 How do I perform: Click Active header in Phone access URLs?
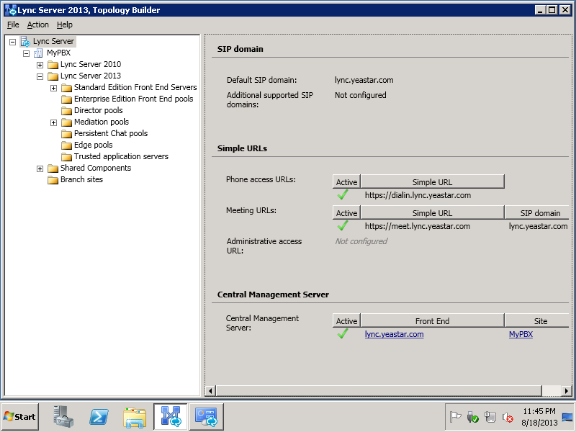point(346,182)
